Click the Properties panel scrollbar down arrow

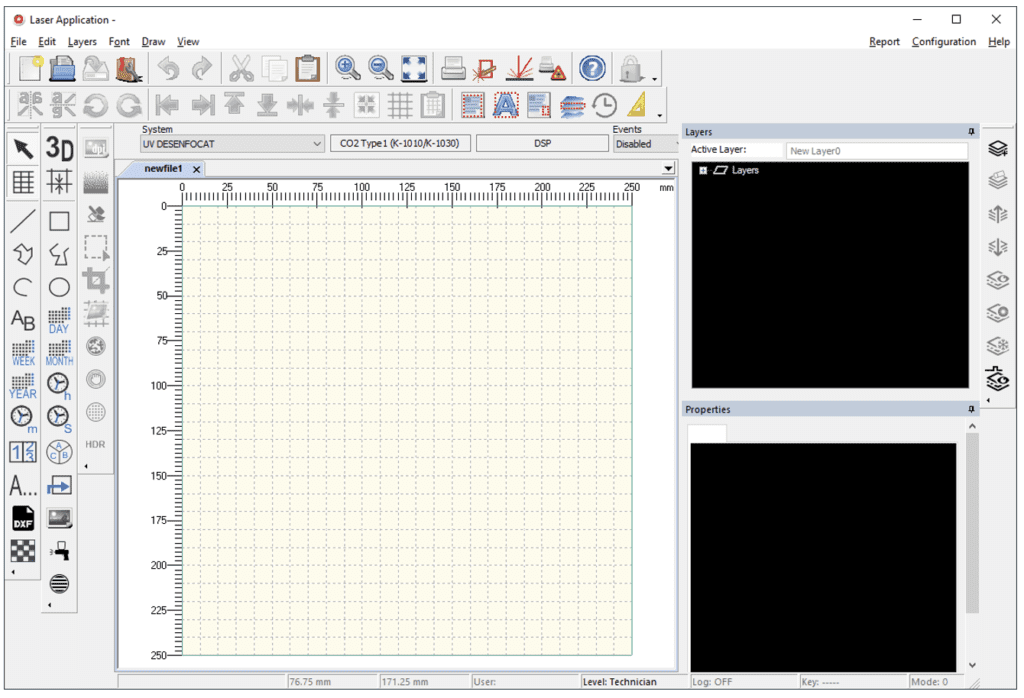click(x=972, y=665)
